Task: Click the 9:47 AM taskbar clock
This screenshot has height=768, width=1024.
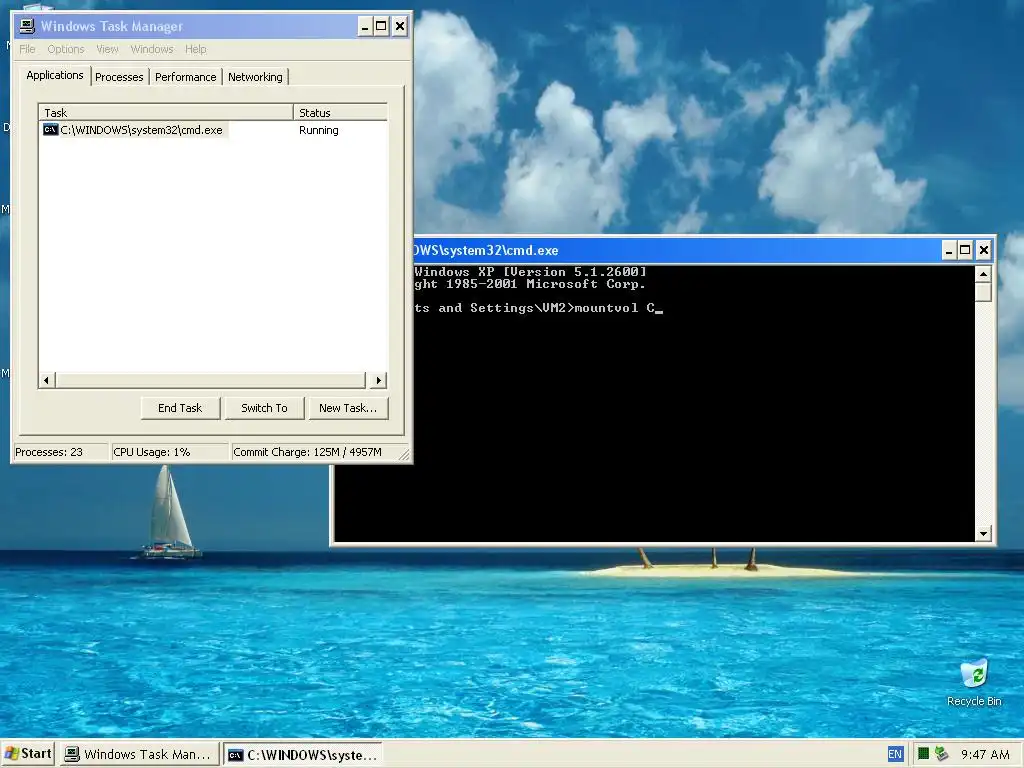Action: (985, 754)
